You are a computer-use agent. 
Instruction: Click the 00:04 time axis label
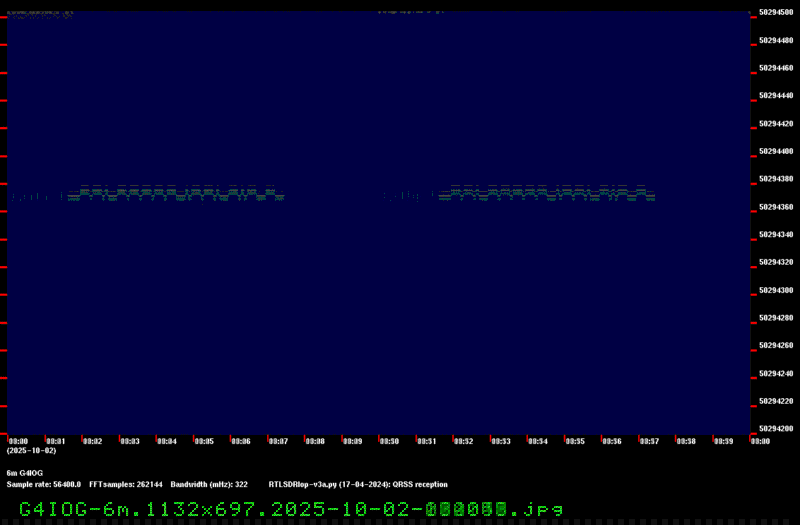click(167, 441)
